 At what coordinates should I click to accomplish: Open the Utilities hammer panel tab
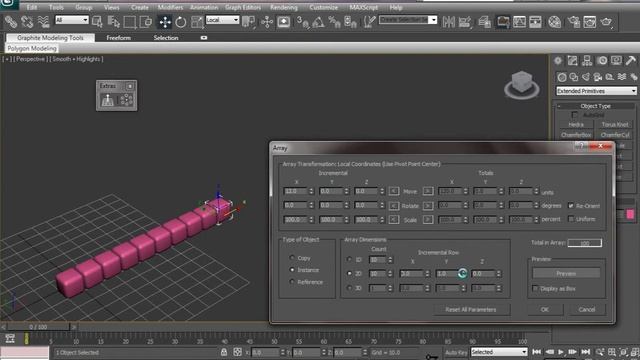coord(631,61)
